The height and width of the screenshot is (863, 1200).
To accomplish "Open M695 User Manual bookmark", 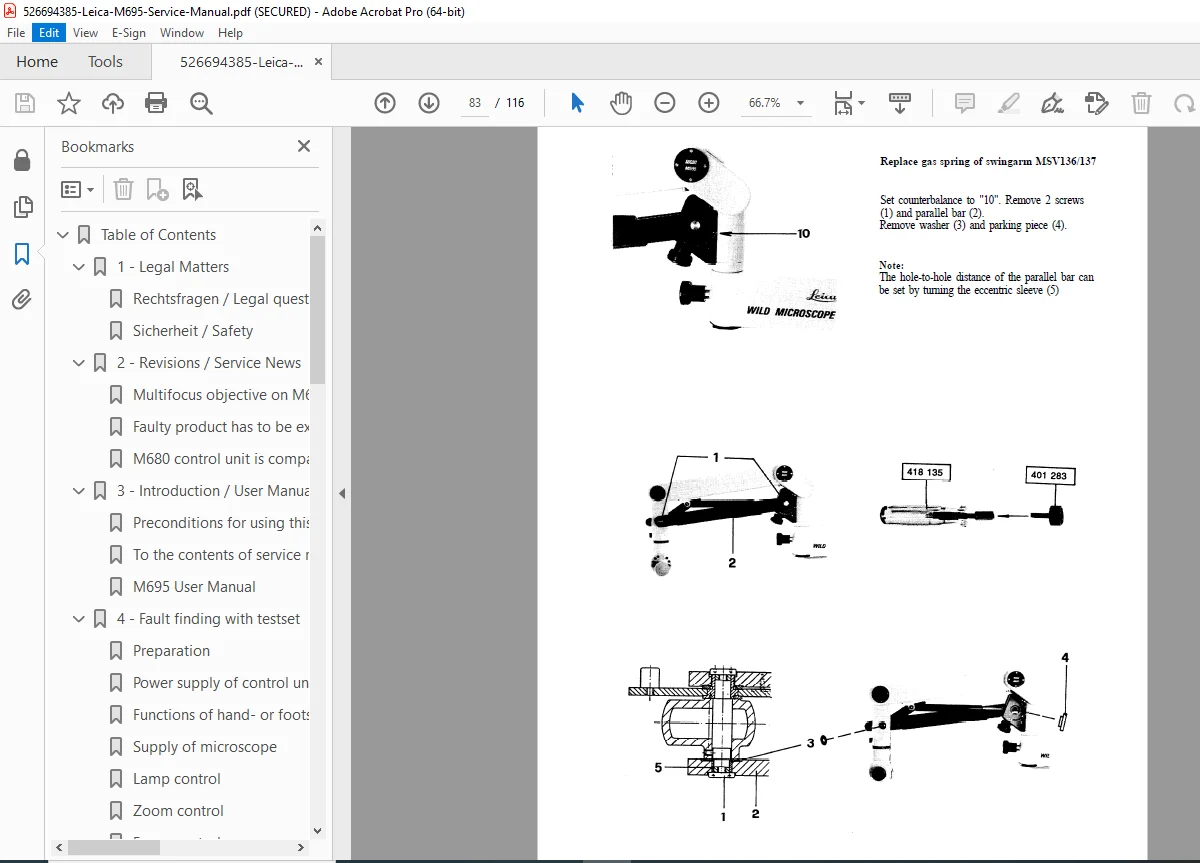I will click(x=194, y=587).
